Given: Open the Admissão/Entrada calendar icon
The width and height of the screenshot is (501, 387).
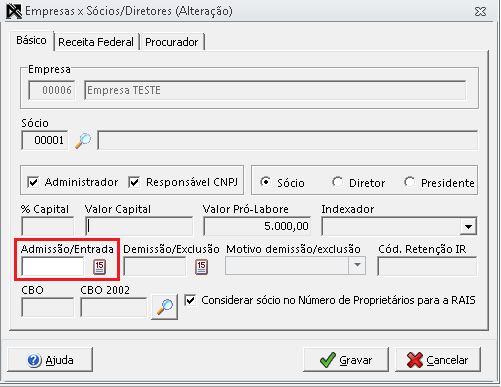Looking at the screenshot, I should click(99, 267).
